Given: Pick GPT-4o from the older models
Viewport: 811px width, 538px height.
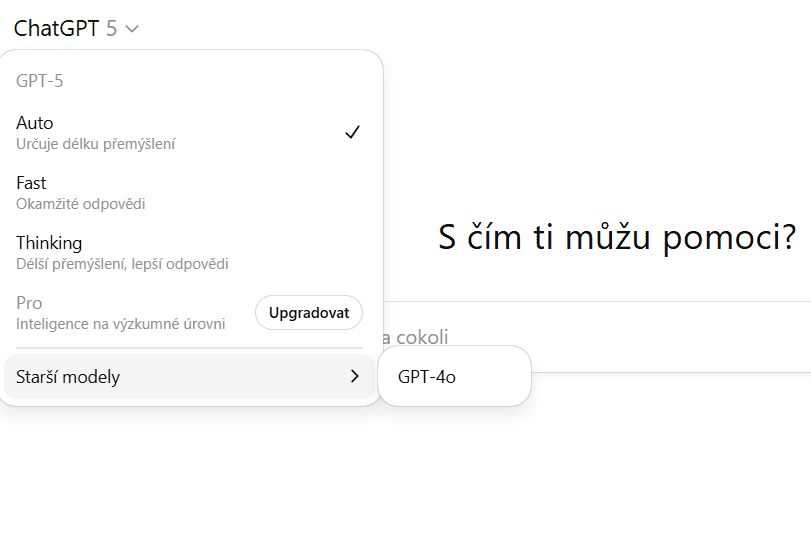Looking at the screenshot, I should (427, 377).
